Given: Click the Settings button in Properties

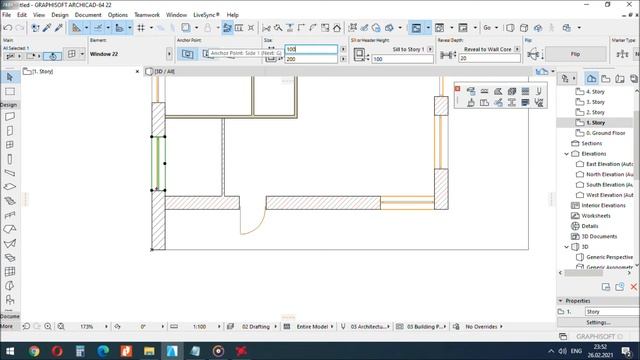Looking at the screenshot, I should 598,322.
